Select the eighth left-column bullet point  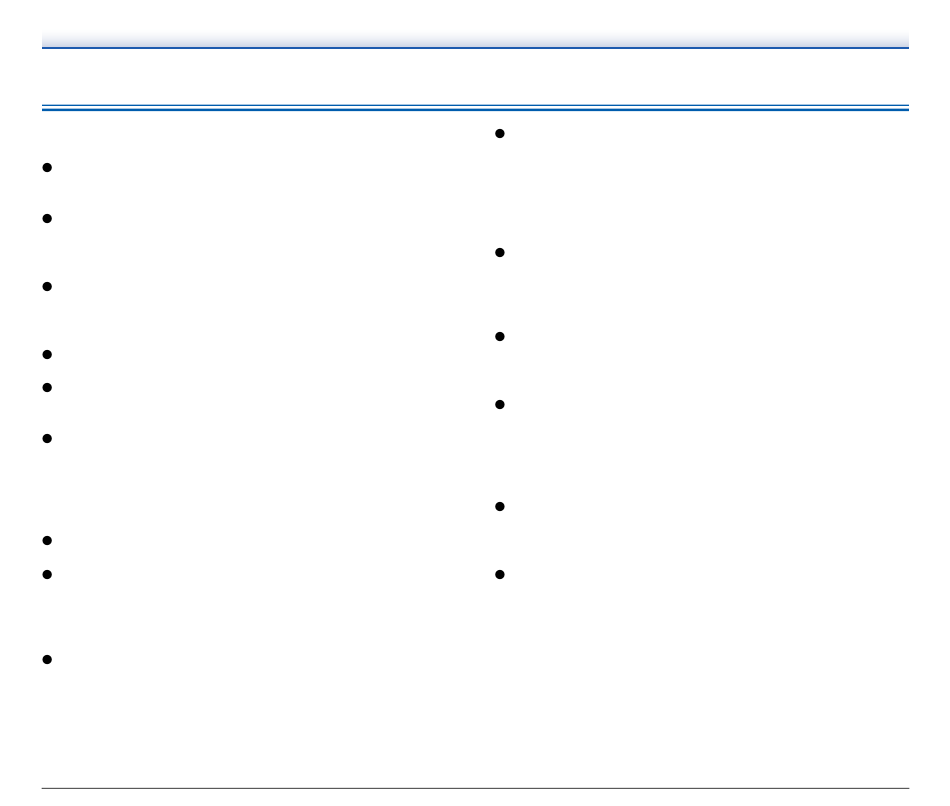[47, 574]
